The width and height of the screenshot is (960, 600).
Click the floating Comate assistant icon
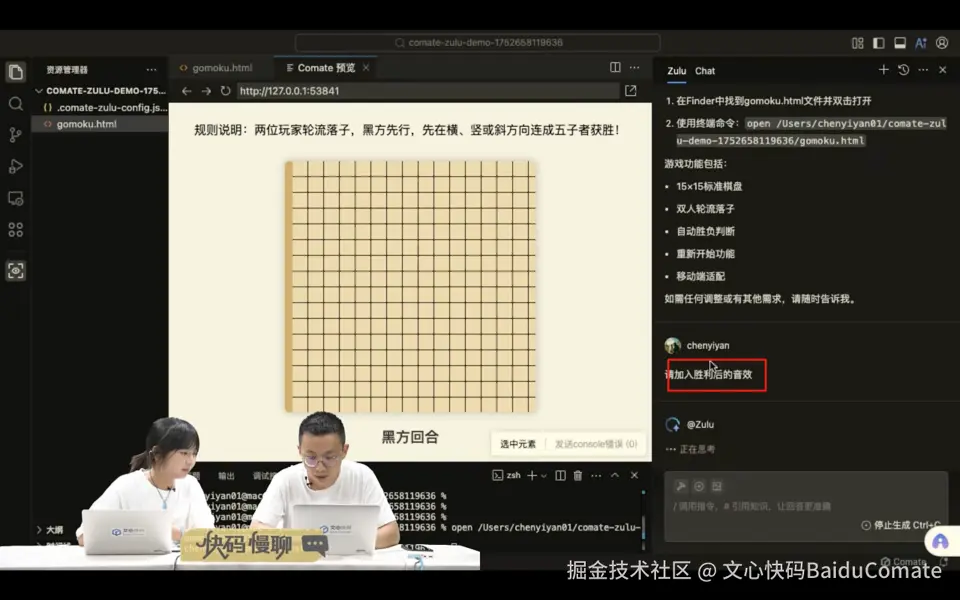[x=940, y=541]
